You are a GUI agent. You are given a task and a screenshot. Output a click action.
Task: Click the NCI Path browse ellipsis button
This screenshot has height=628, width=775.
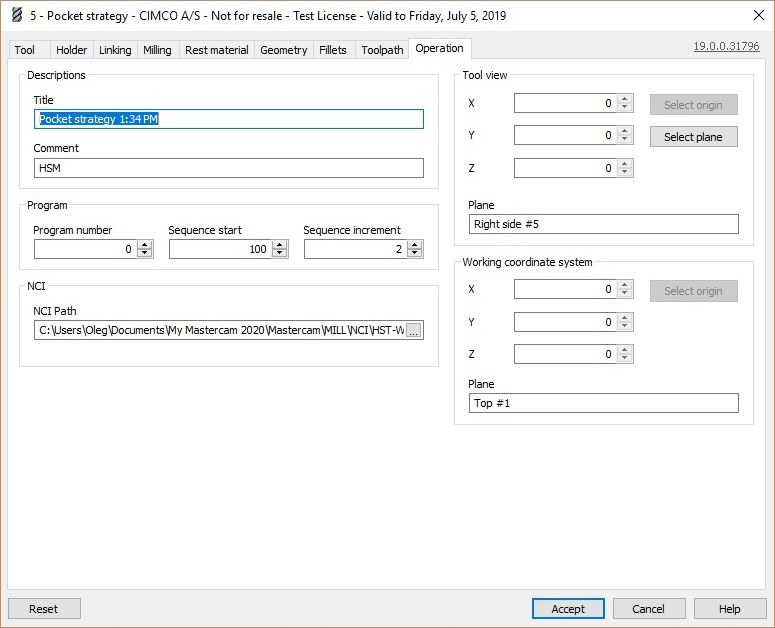[414, 331]
